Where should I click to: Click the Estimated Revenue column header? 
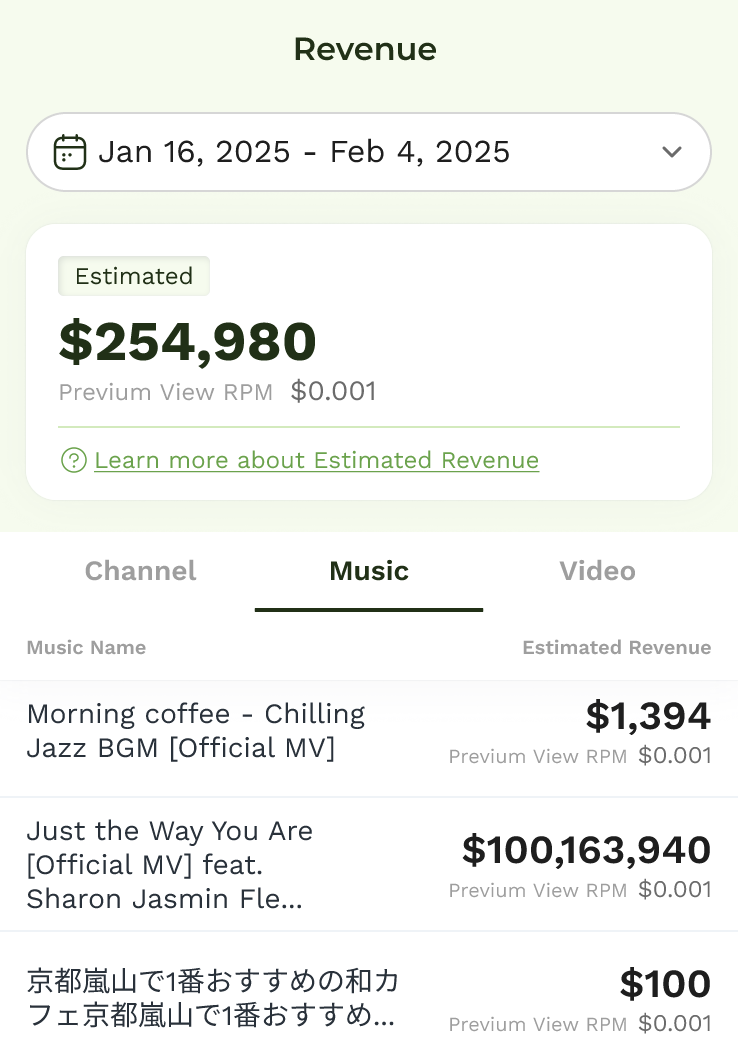pyautogui.click(x=616, y=647)
